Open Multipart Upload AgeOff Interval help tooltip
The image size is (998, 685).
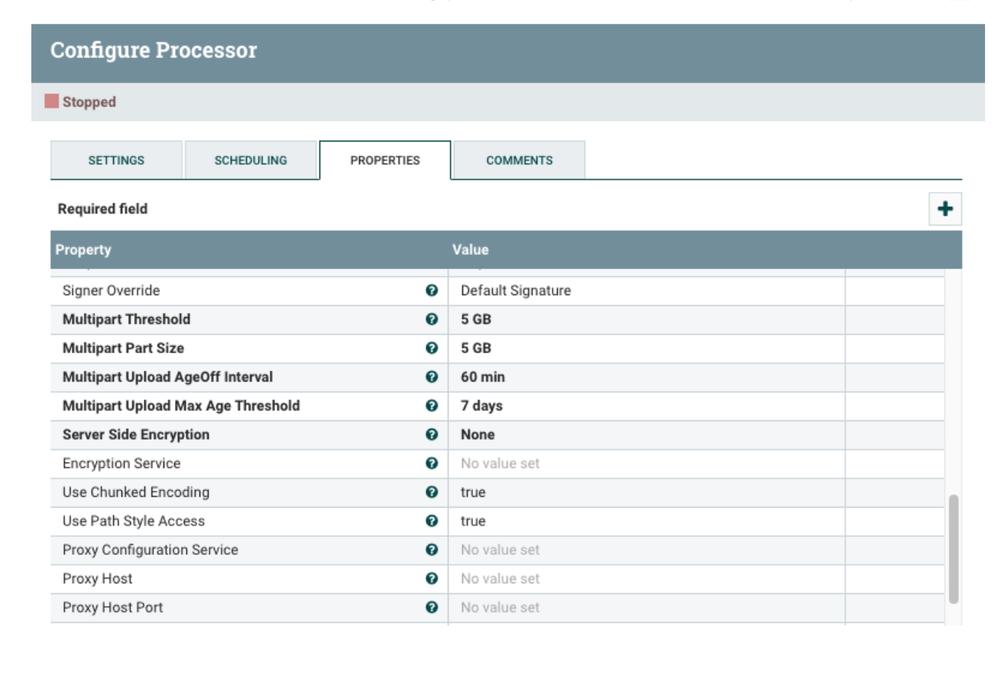(x=431, y=377)
